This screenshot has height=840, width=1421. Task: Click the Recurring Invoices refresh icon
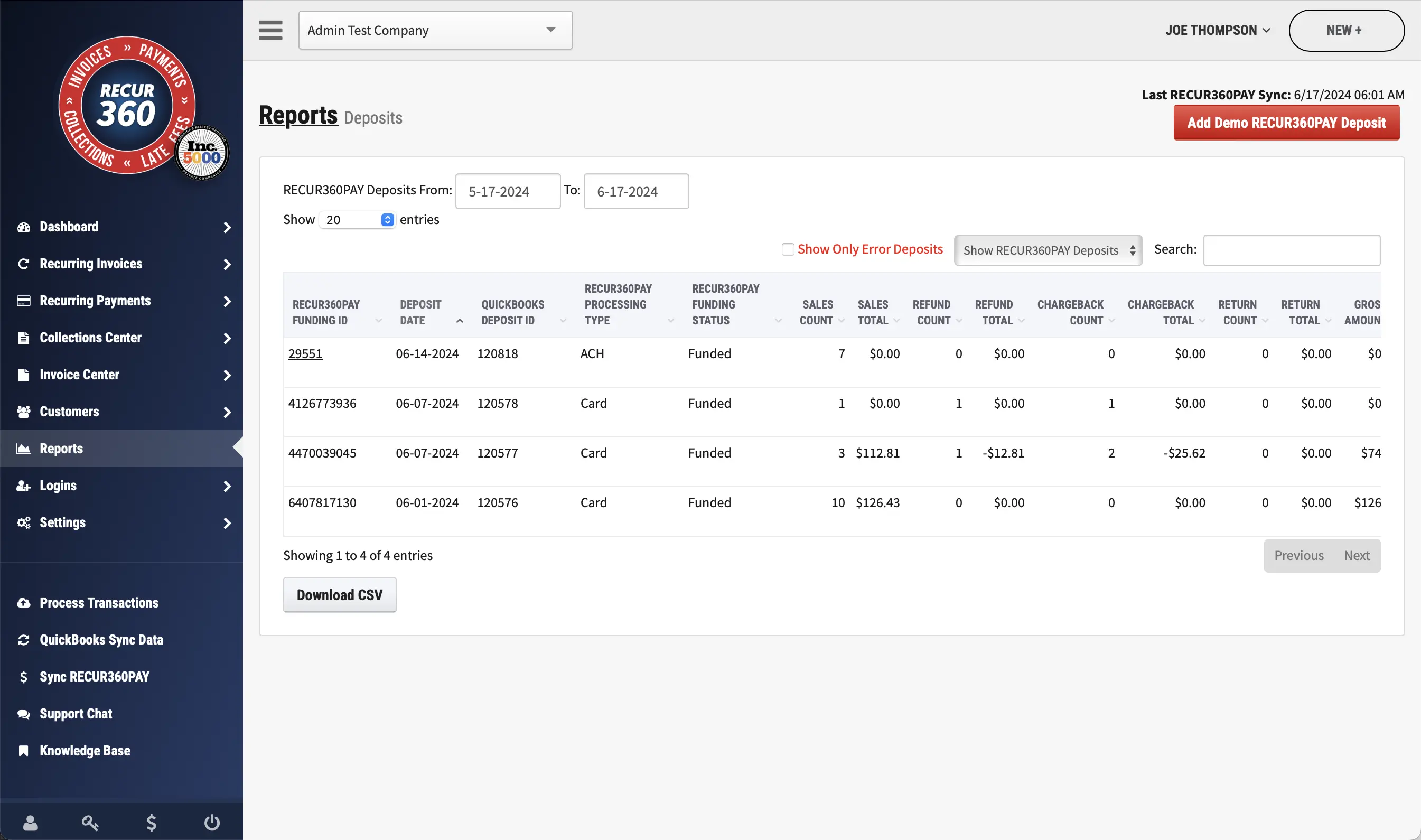click(x=23, y=264)
